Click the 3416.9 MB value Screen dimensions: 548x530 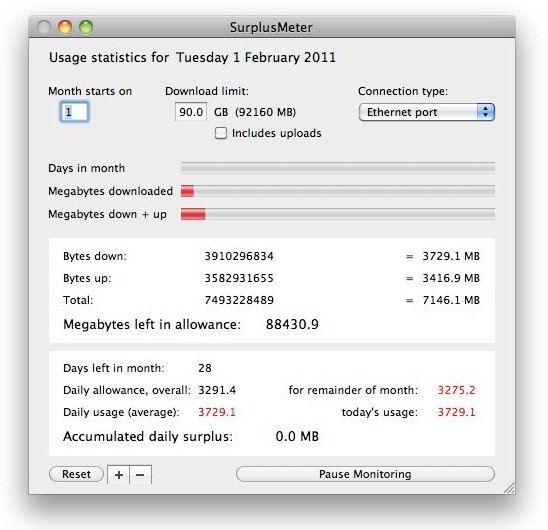pyautogui.click(x=451, y=278)
